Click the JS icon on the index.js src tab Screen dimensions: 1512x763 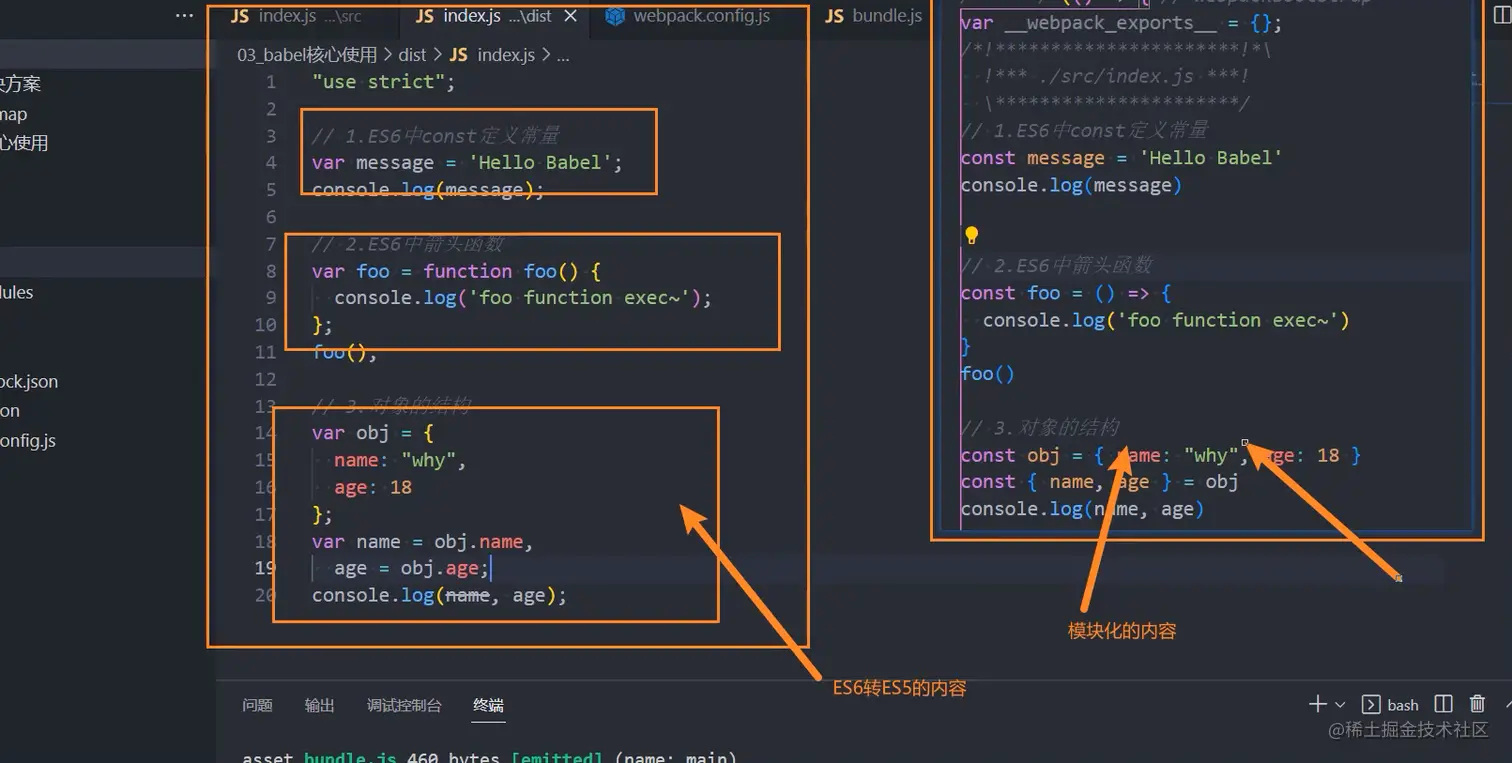click(x=240, y=16)
